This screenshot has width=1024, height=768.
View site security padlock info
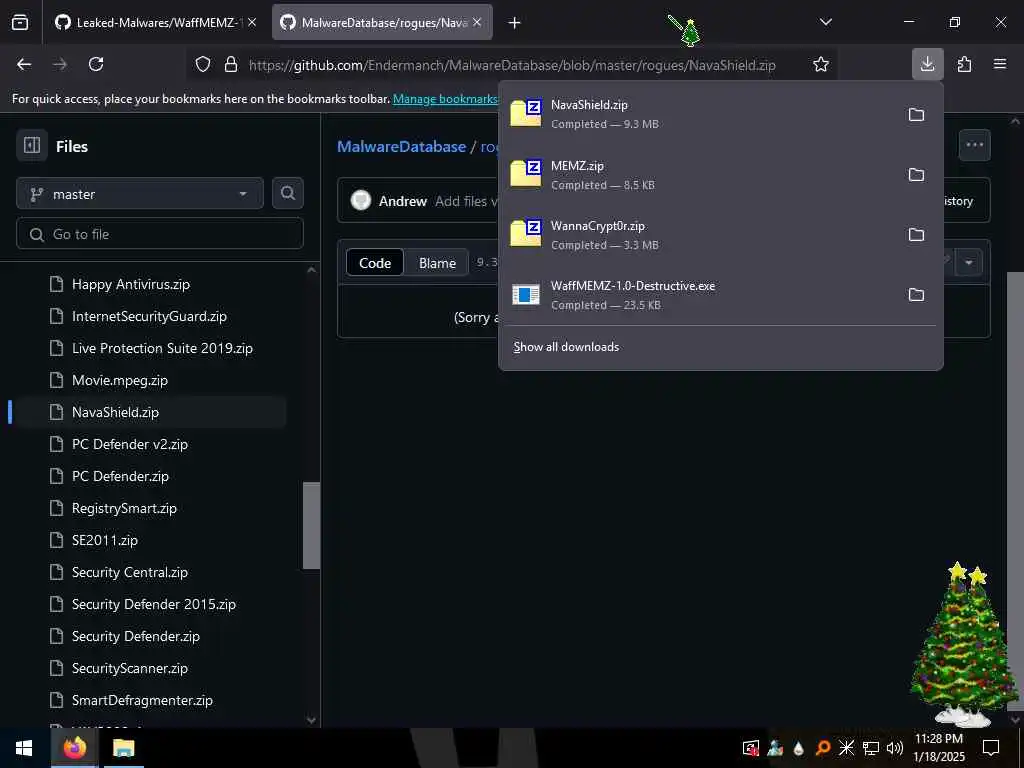231,65
